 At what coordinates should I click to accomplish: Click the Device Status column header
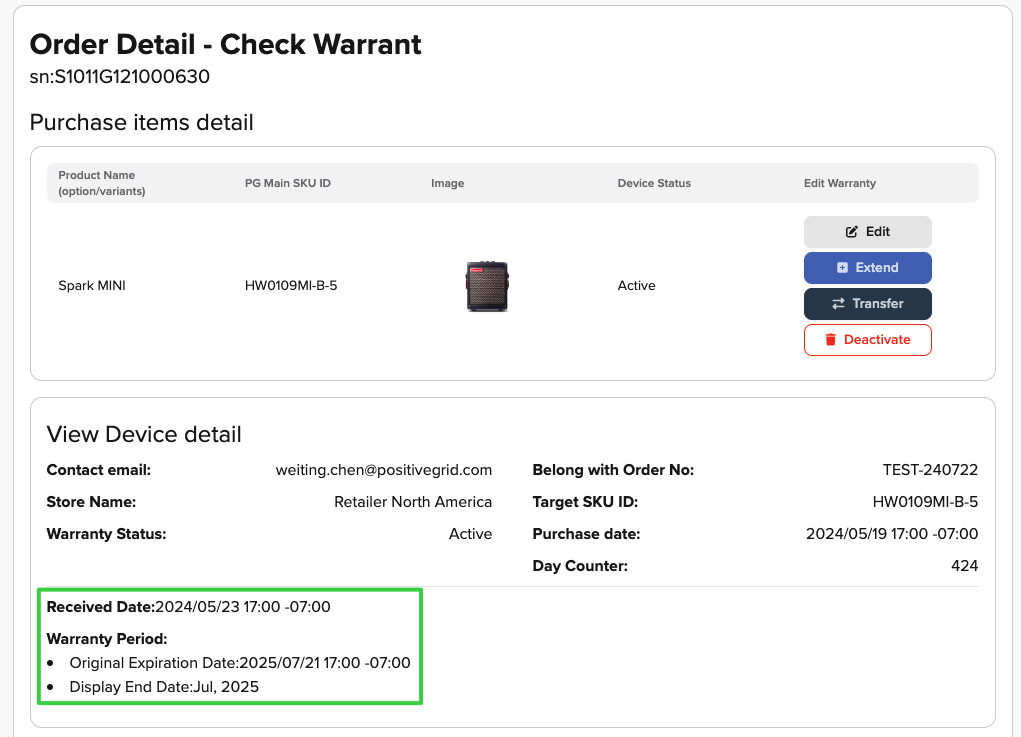click(x=654, y=184)
